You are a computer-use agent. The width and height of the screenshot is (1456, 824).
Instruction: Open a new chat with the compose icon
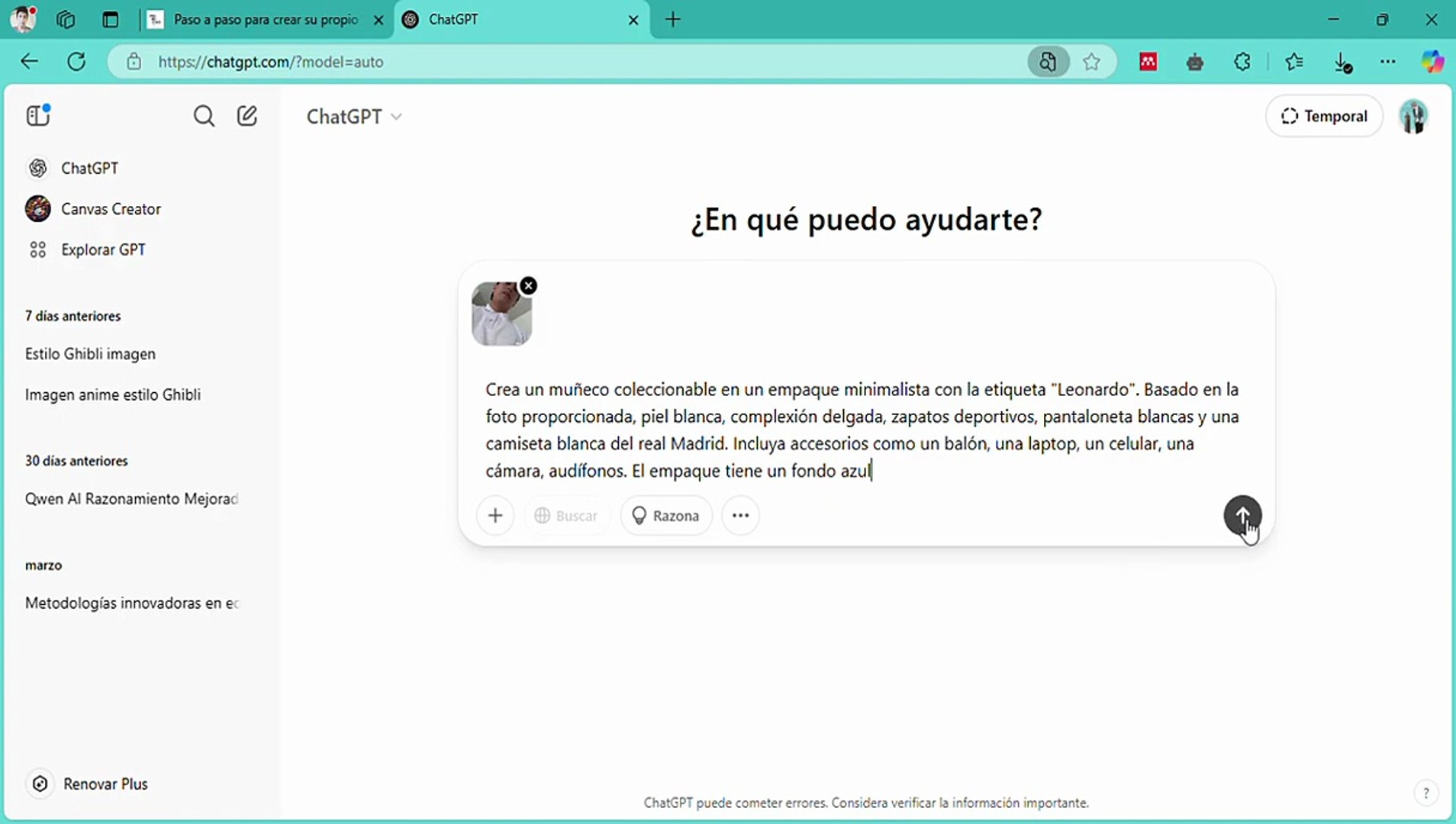(246, 116)
